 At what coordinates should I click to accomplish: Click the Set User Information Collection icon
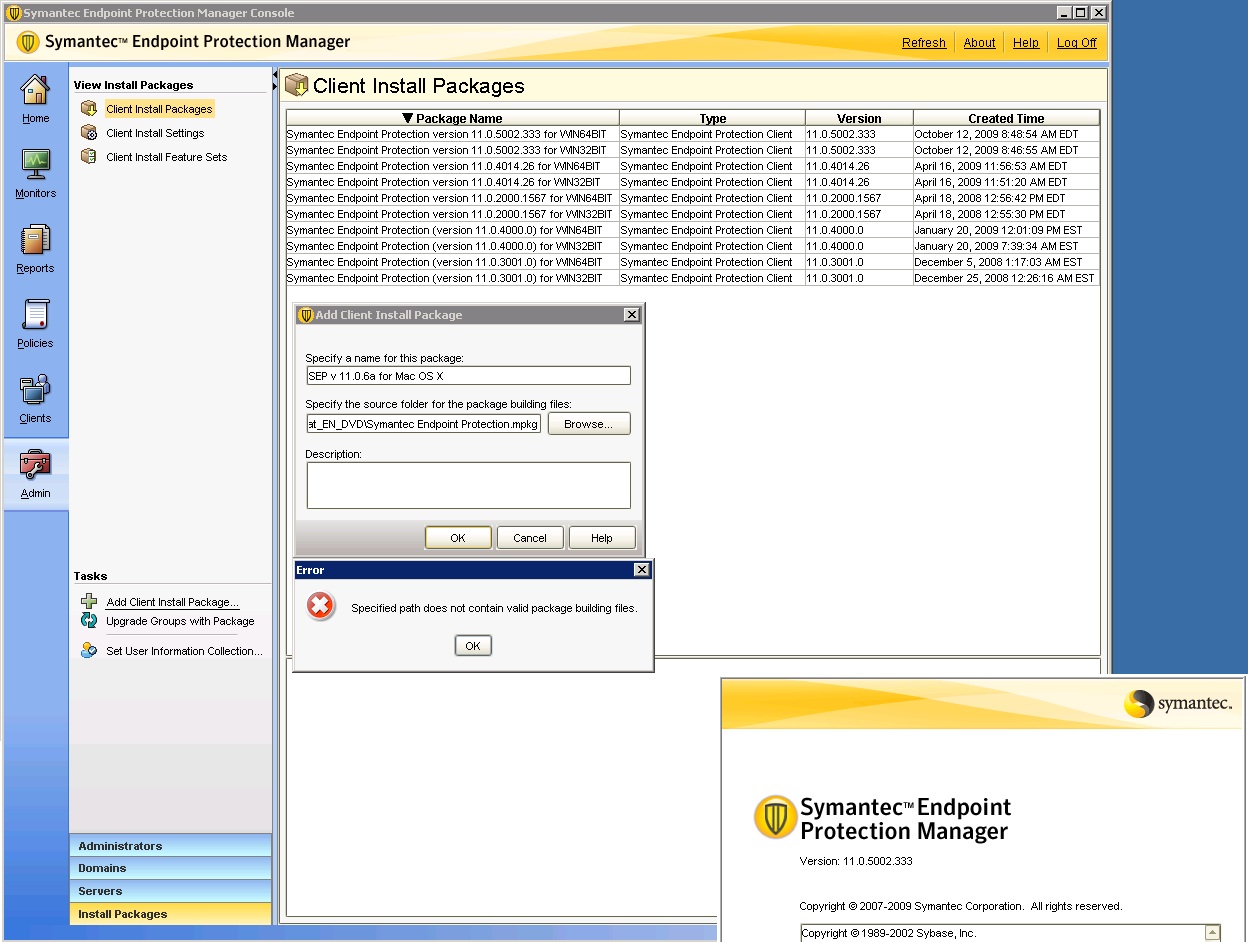89,651
